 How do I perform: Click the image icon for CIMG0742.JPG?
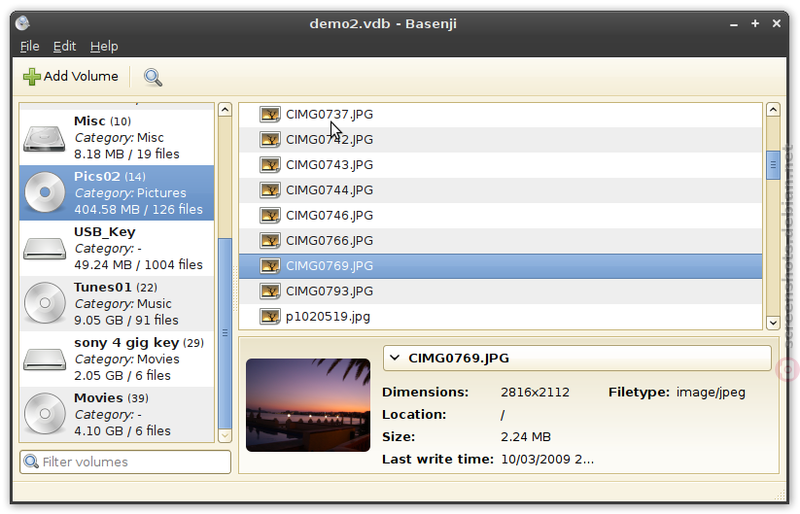(270, 139)
